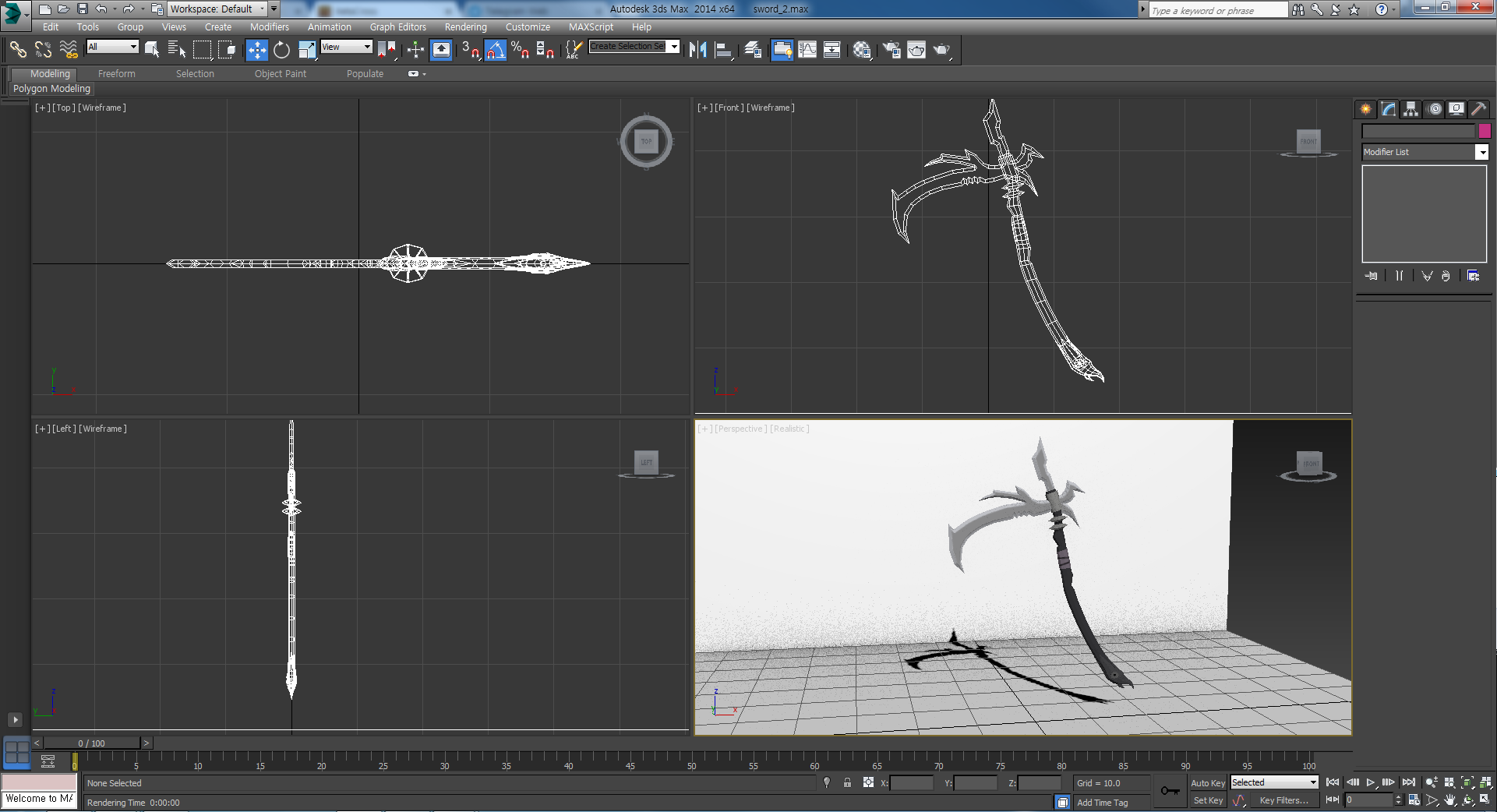1497x812 pixels.
Task: Toggle the Pin Stack button
Action: coord(1371,276)
